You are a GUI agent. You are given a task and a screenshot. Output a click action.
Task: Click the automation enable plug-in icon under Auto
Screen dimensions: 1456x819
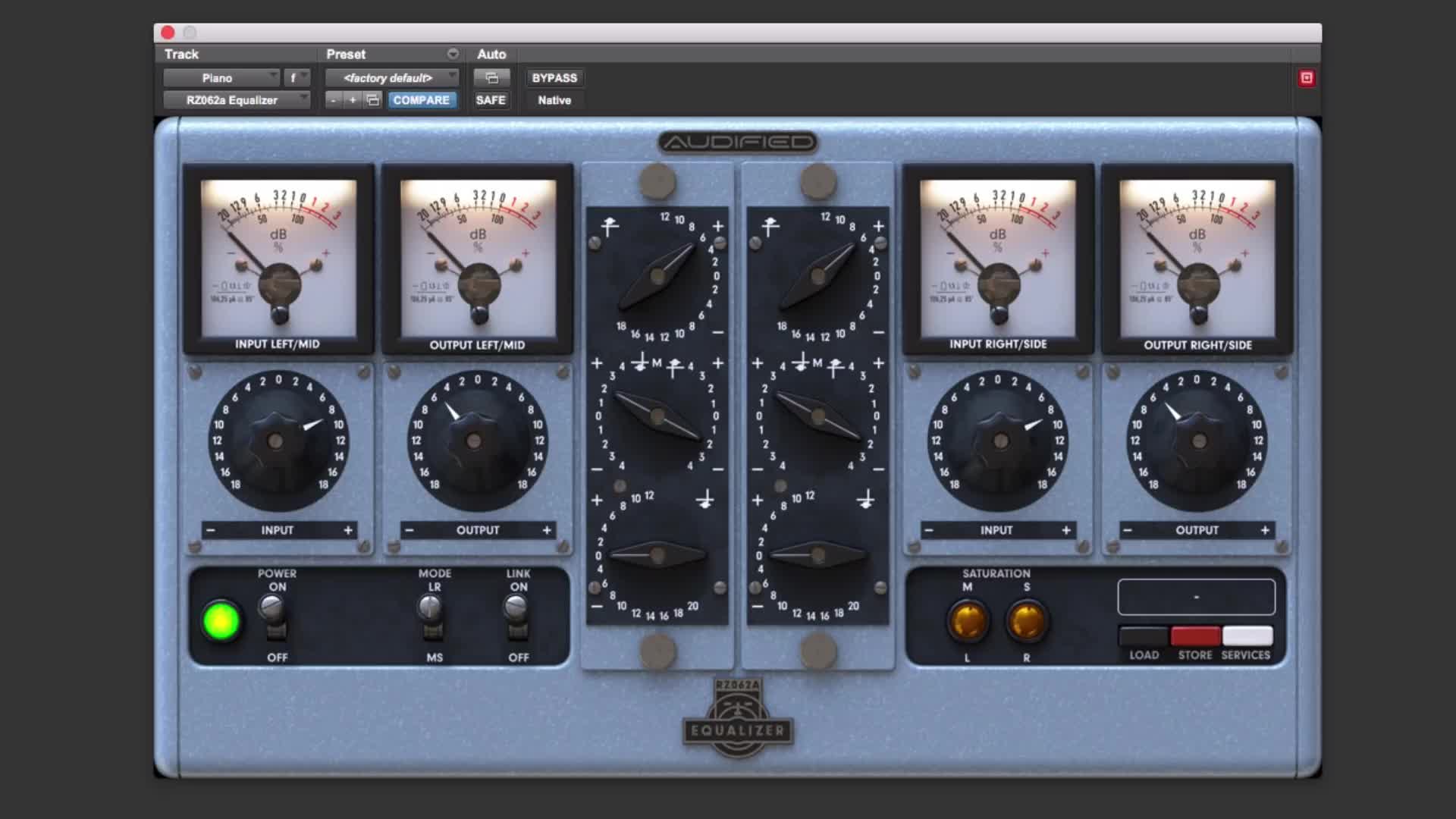(x=491, y=78)
